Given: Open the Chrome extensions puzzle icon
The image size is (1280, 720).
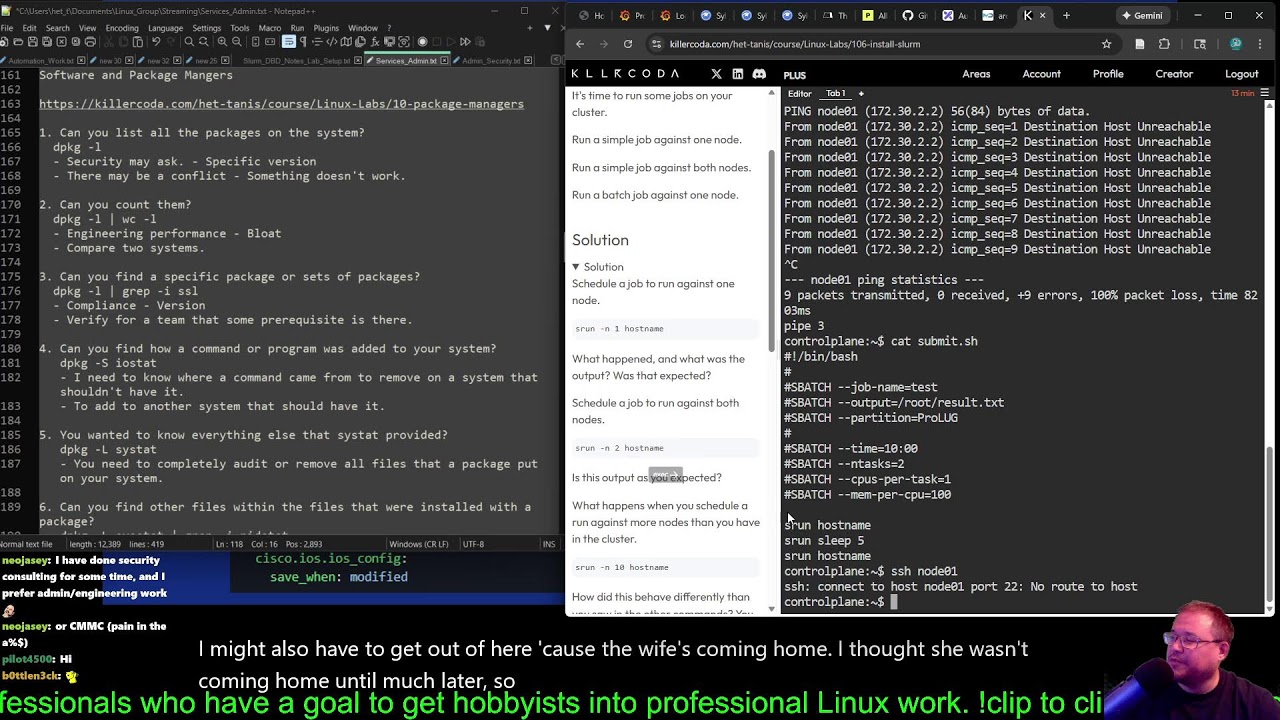Looking at the screenshot, I should [x=1164, y=44].
